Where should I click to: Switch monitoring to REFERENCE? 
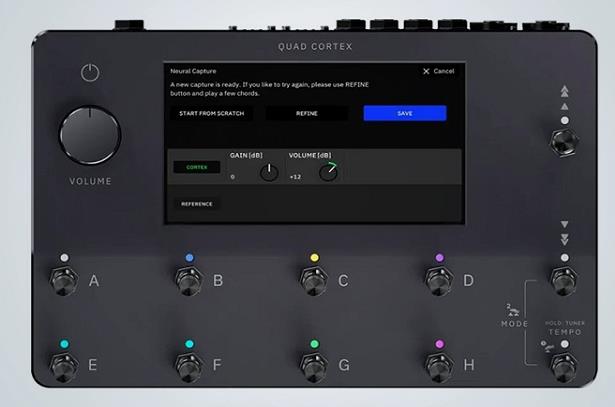(x=197, y=204)
